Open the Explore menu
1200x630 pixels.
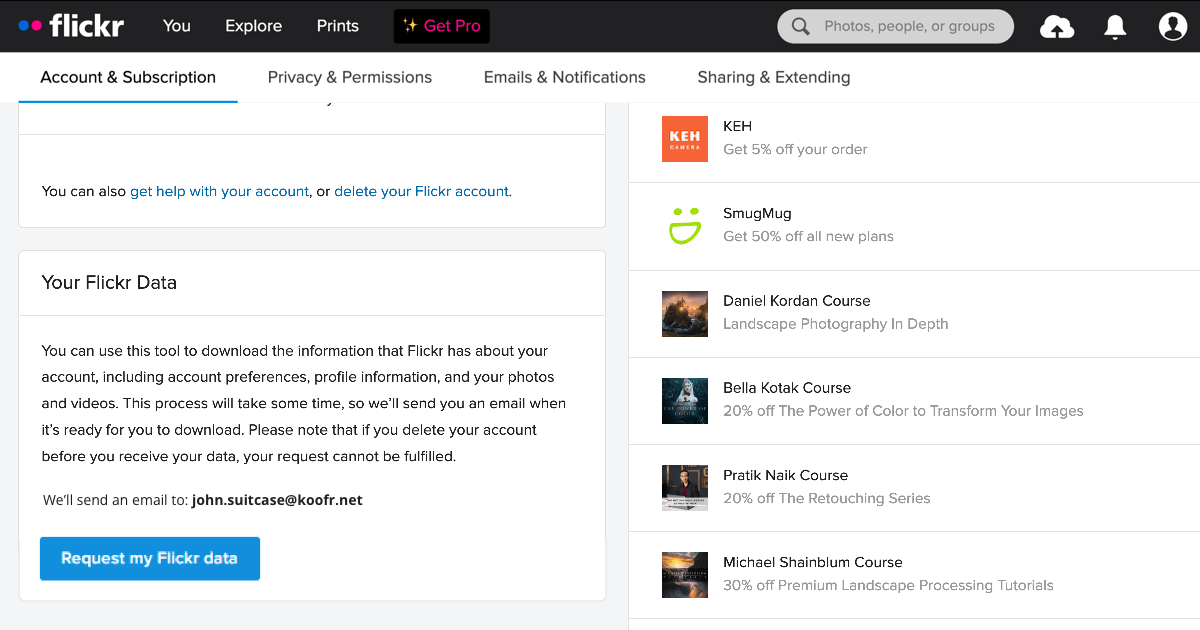point(253,26)
